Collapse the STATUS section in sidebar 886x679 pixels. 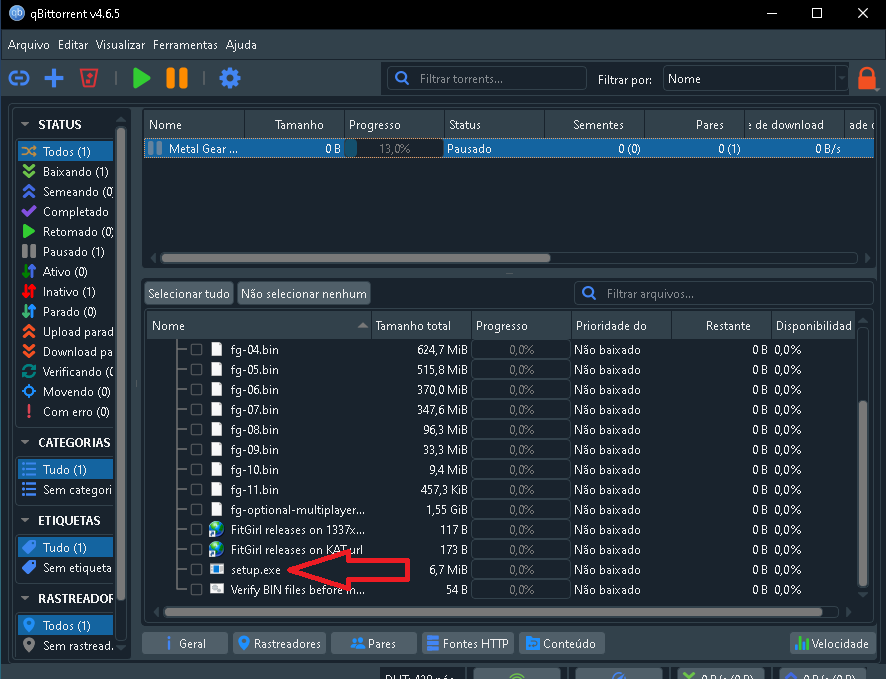(25, 125)
